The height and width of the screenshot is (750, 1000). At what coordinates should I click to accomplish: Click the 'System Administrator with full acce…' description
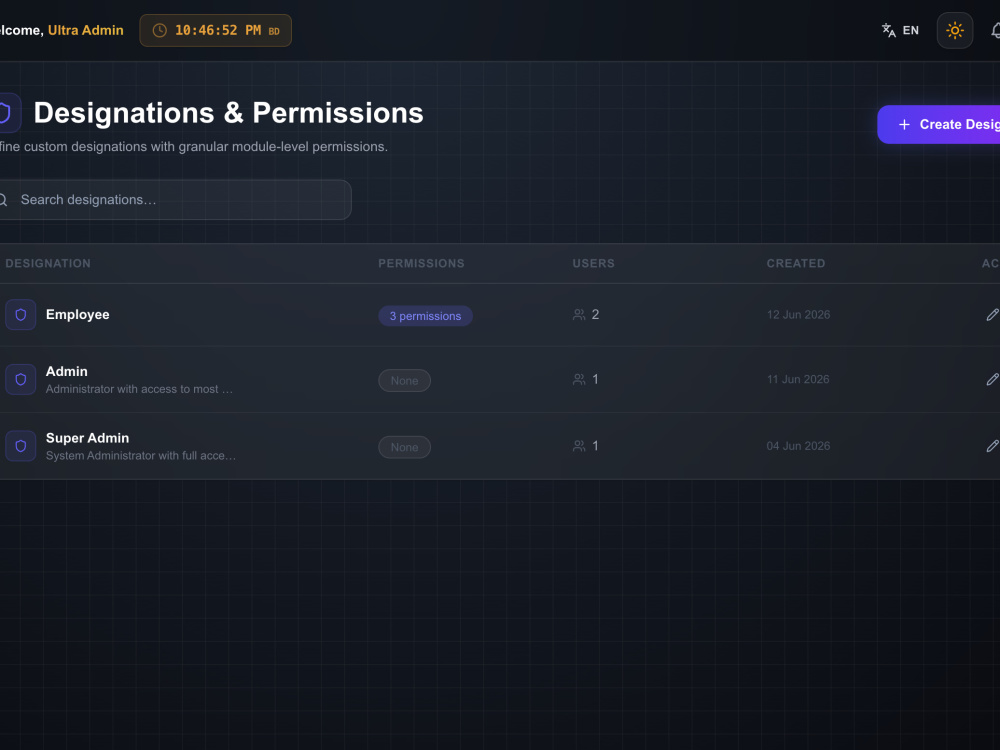coord(141,455)
